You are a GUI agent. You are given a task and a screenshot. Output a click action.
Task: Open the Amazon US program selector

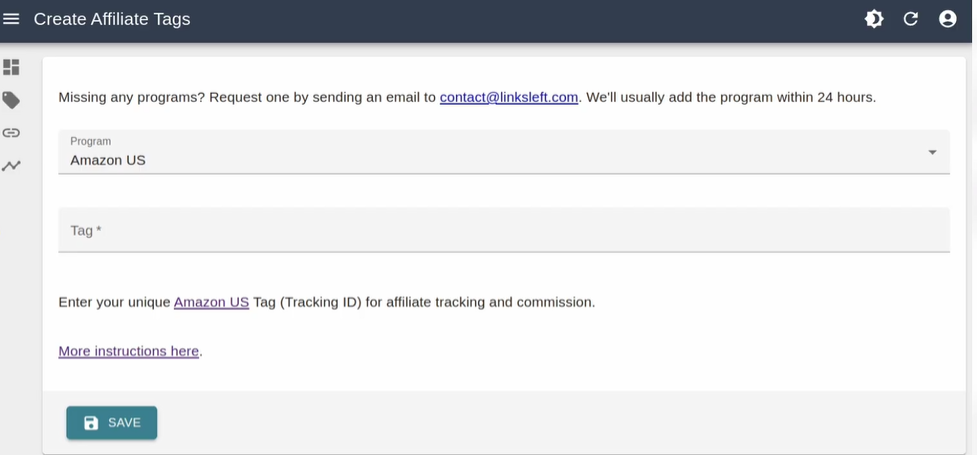click(x=480, y=159)
